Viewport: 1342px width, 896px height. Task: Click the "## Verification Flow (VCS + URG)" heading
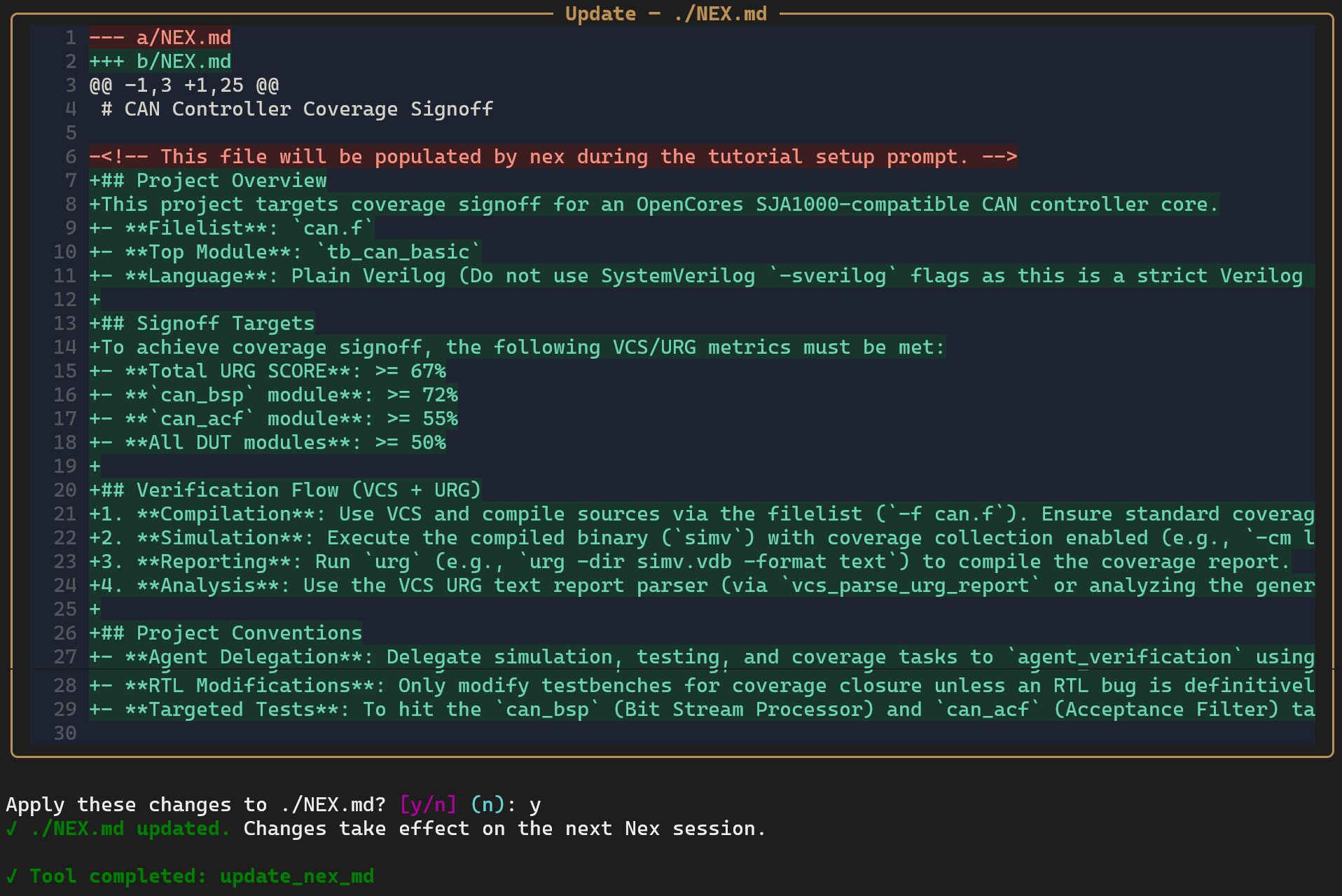pyautogui.click(x=285, y=490)
